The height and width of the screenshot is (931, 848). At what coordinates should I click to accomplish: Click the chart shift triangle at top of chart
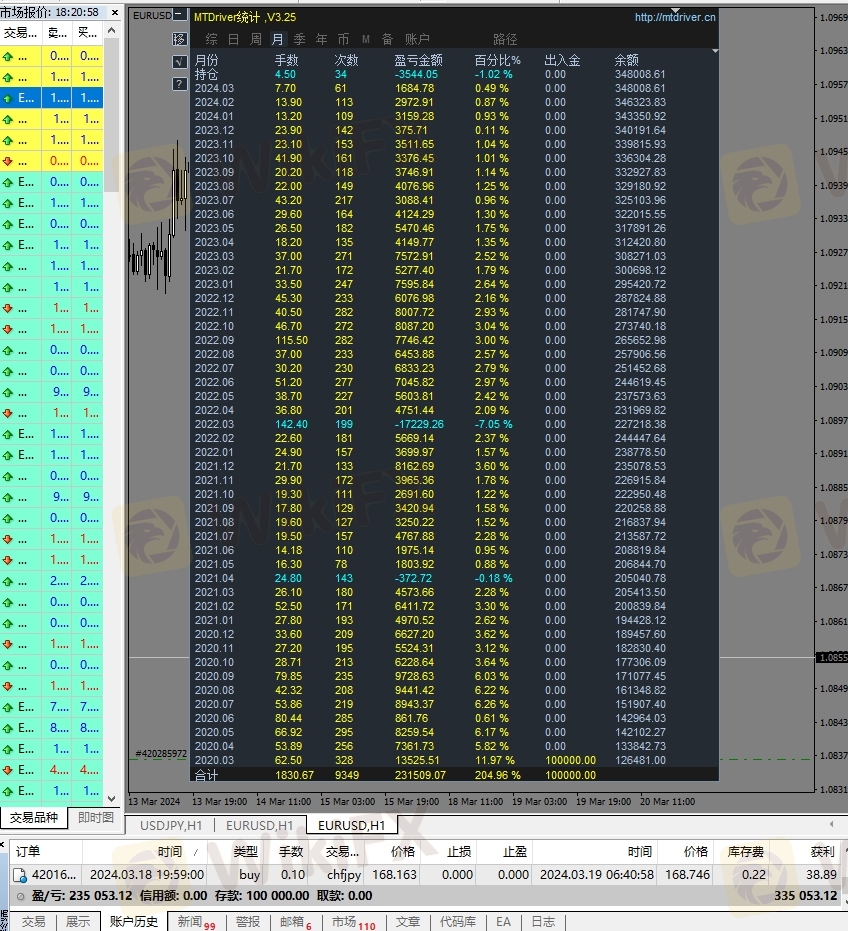coord(675,11)
